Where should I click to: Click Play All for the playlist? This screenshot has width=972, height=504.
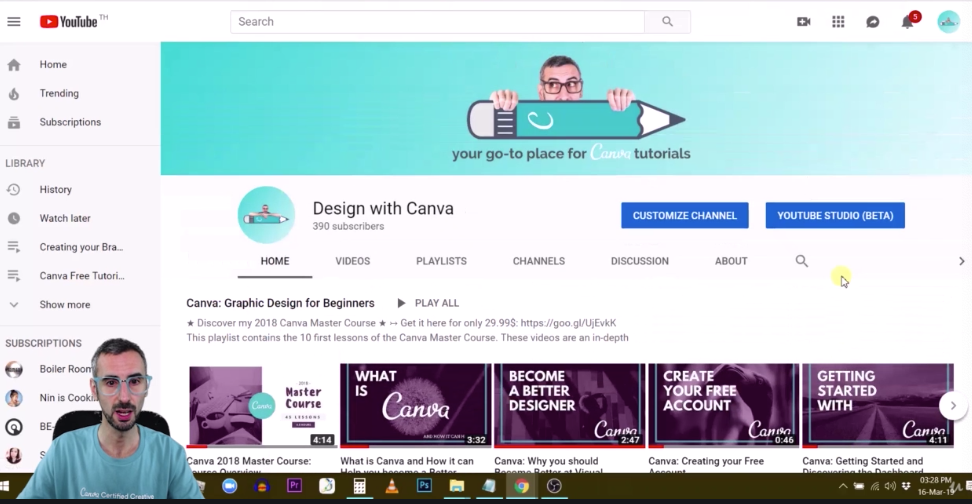[x=428, y=303]
